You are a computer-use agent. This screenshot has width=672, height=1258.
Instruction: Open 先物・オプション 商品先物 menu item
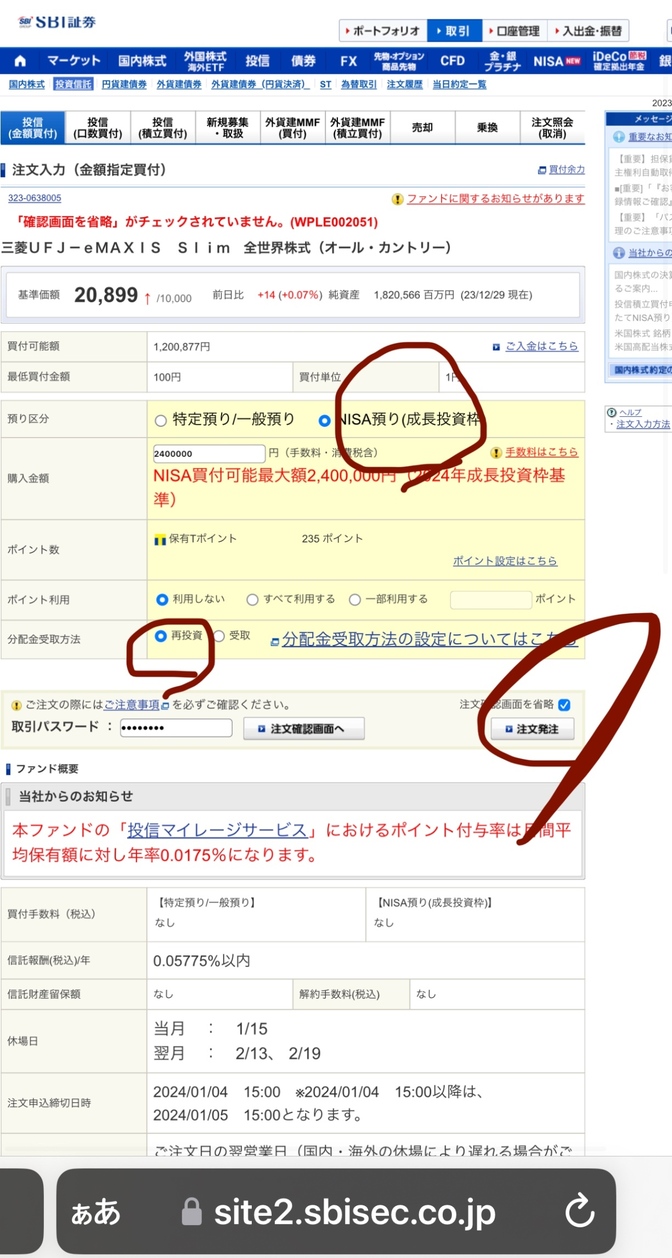[399, 61]
